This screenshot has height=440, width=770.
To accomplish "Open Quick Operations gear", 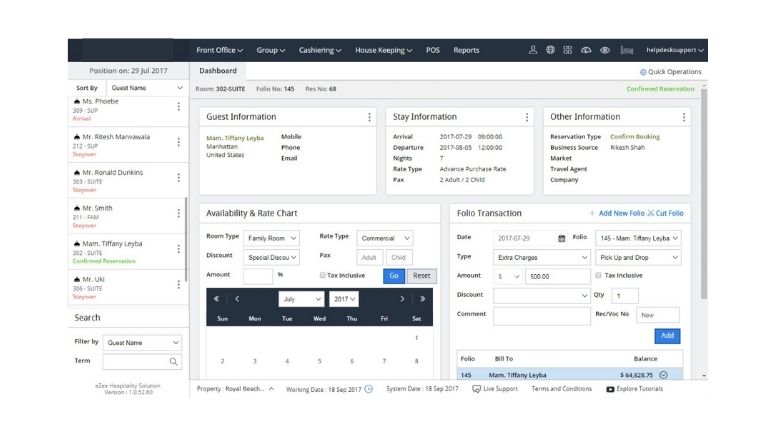I will click(643, 72).
